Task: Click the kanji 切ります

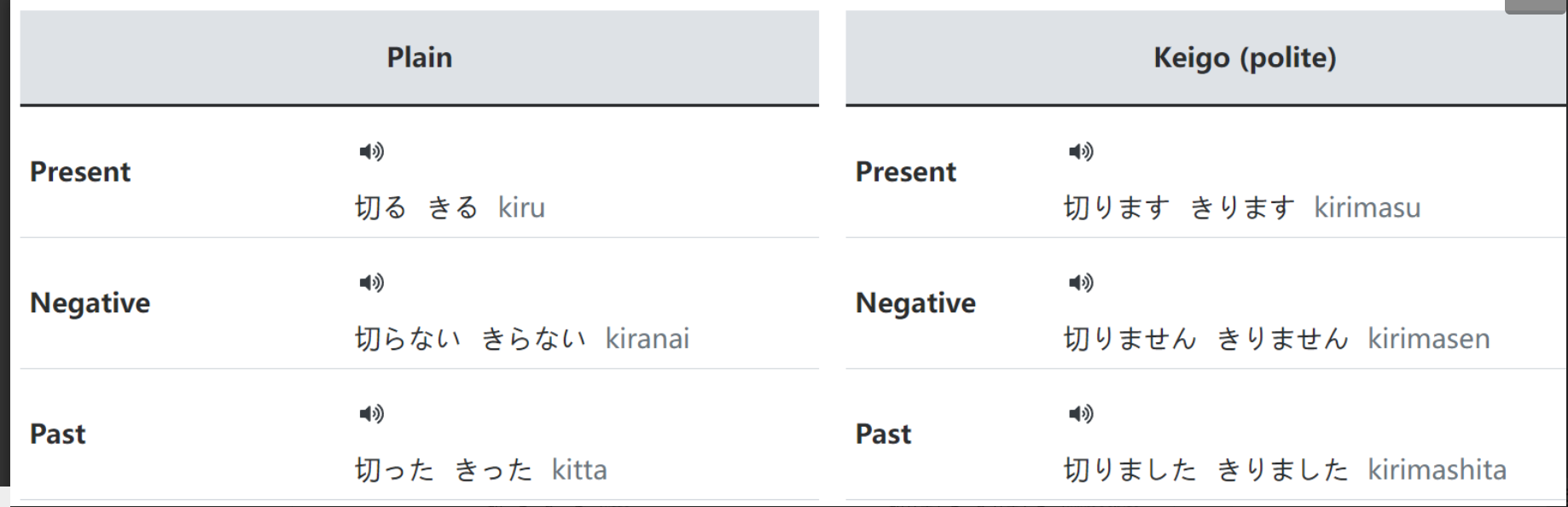Action: coord(1116,207)
